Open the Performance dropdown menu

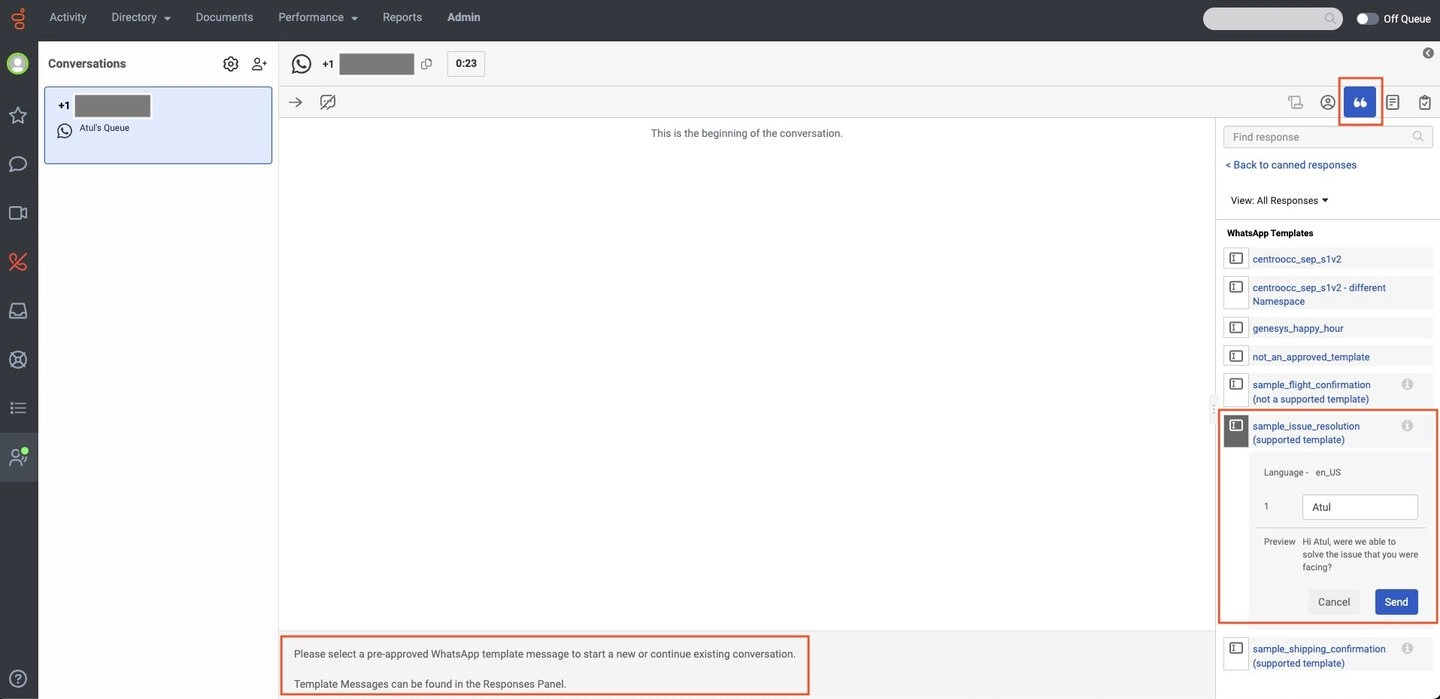click(x=318, y=17)
